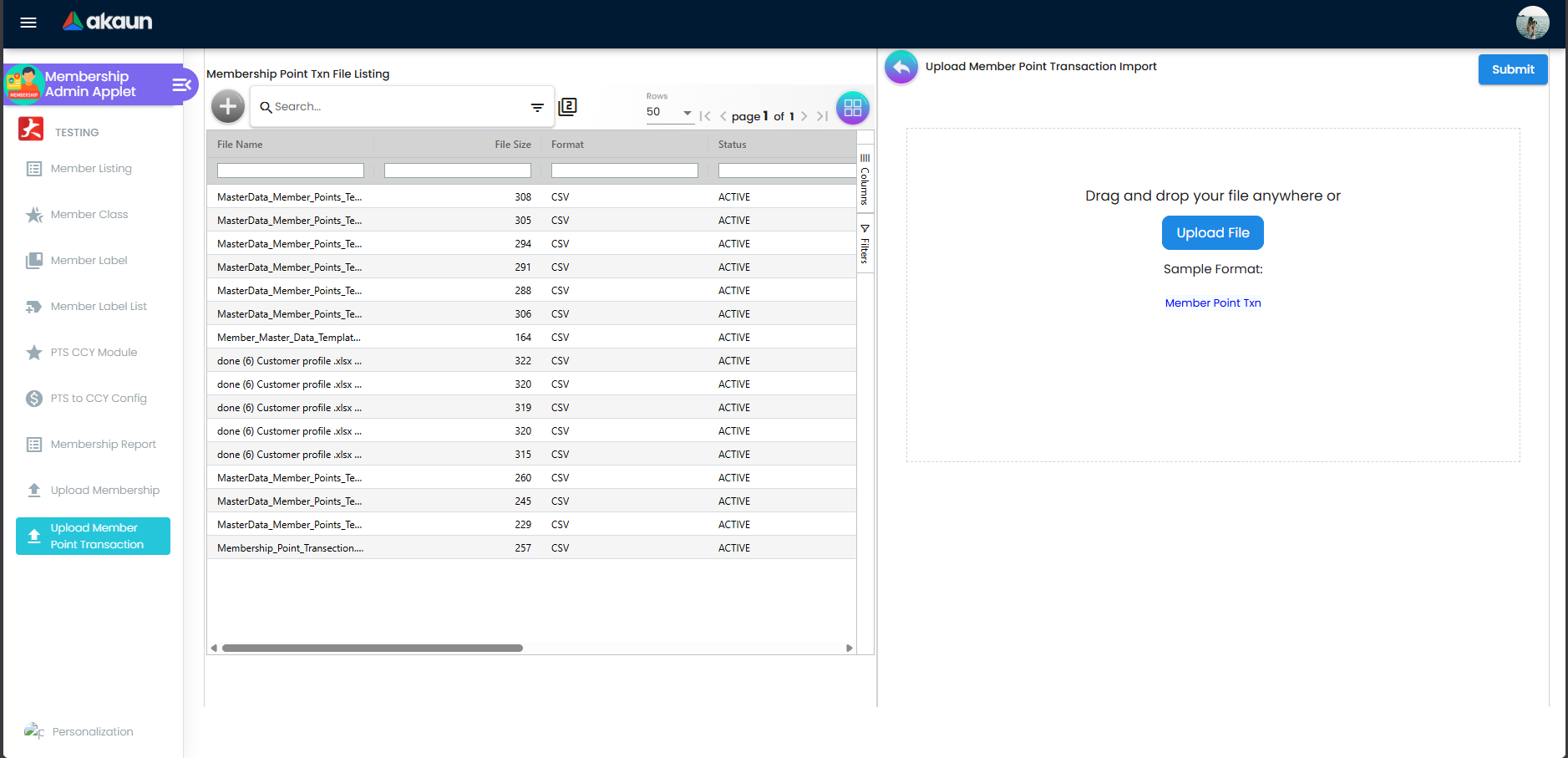Click the File Name filter input
The height and width of the screenshot is (758, 1568).
click(291, 170)
